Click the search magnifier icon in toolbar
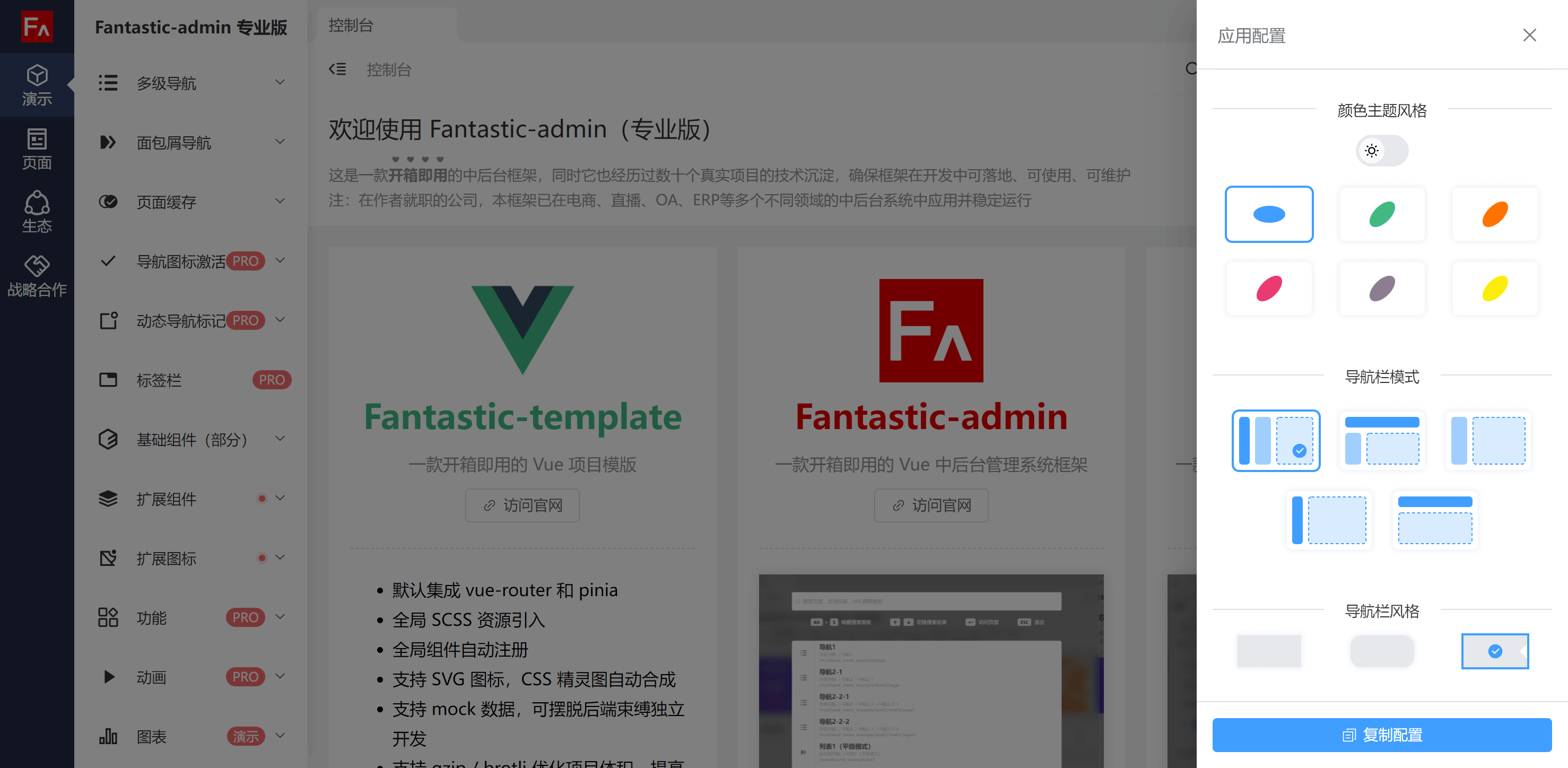 (x=1191, y=69)
